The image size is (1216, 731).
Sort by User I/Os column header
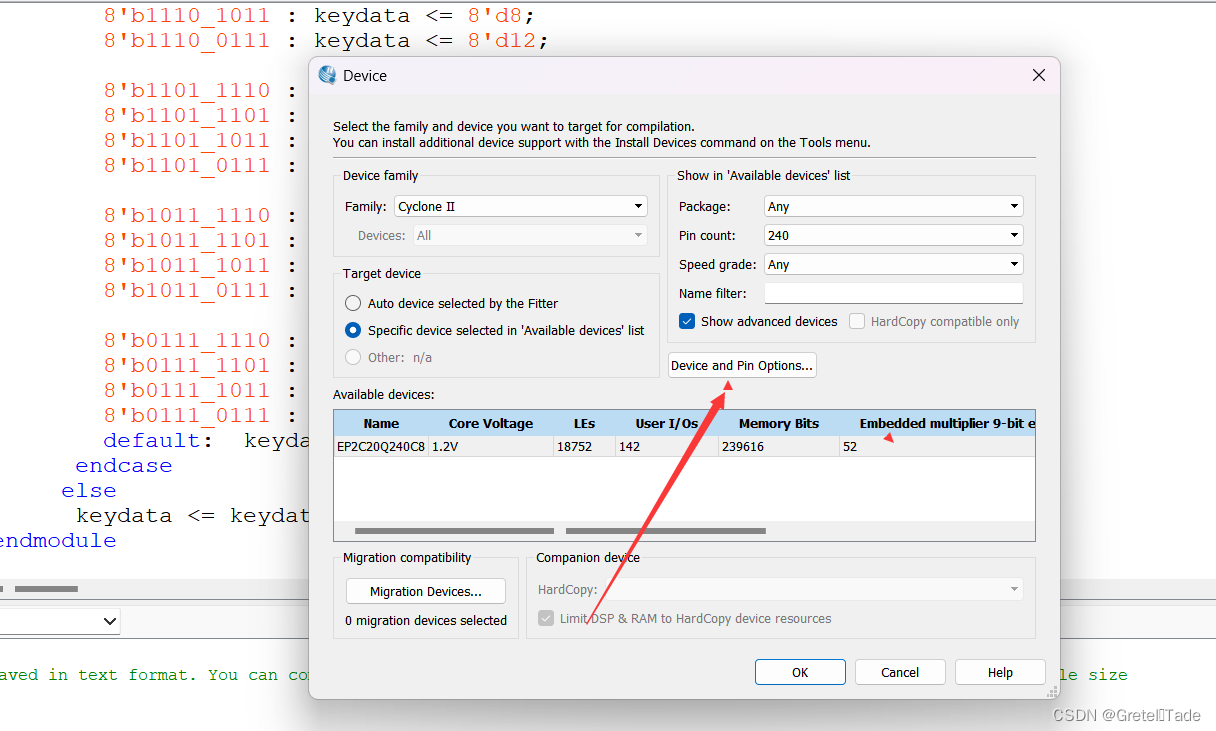click(667, 423)
